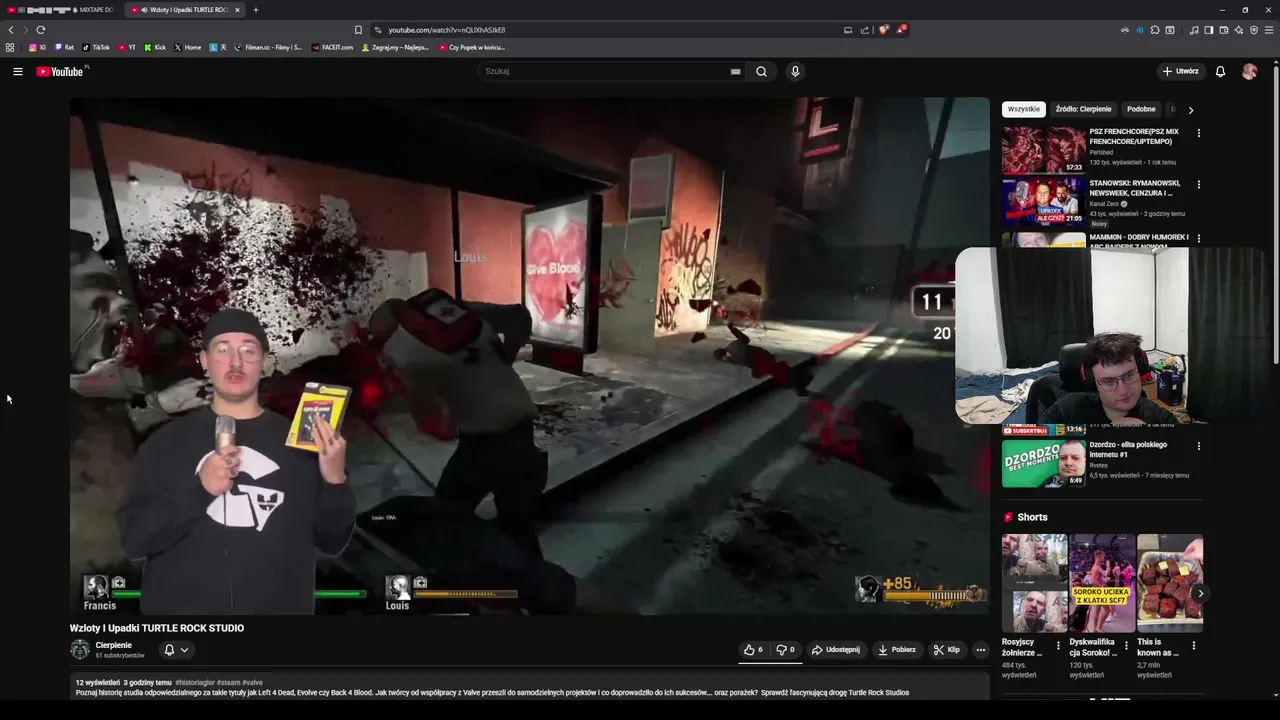This screenshot has height=720, width=1280.
Task: Open Brave Shields lion icon
Action: tap(883, 30)
